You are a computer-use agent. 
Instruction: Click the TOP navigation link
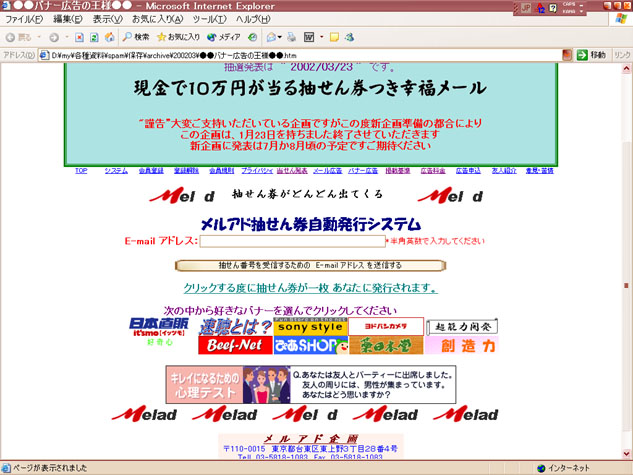tap(81, 171)
